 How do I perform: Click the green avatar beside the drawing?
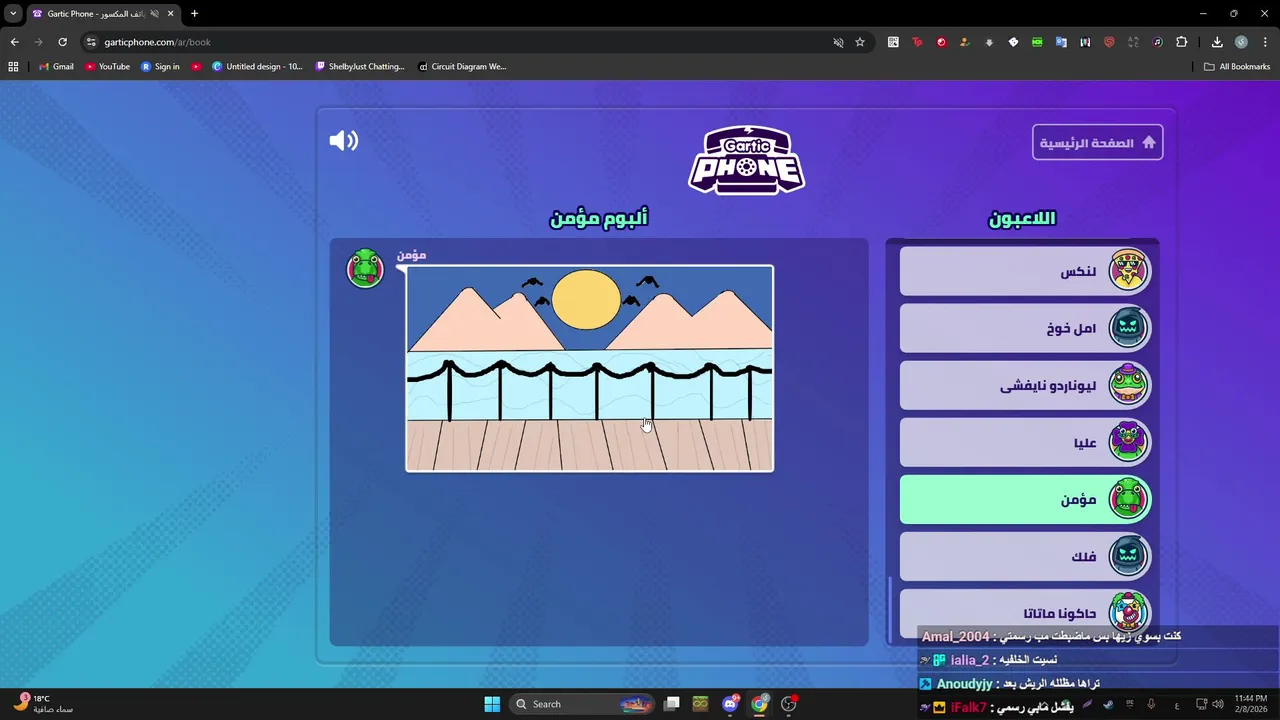point(365,268)
